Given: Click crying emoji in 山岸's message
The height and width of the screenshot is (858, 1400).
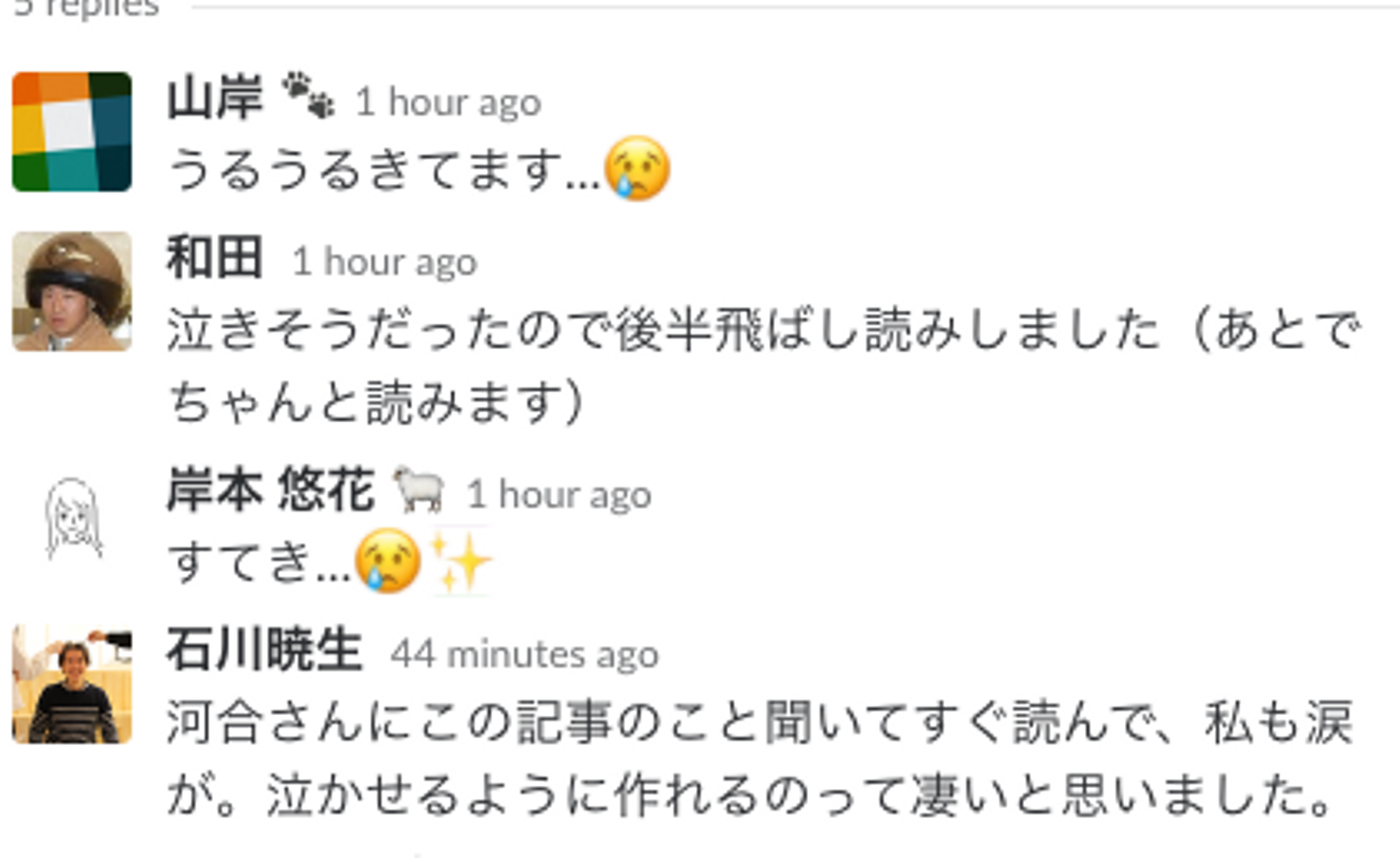Looking at the screenshot, I should (637, 168).
